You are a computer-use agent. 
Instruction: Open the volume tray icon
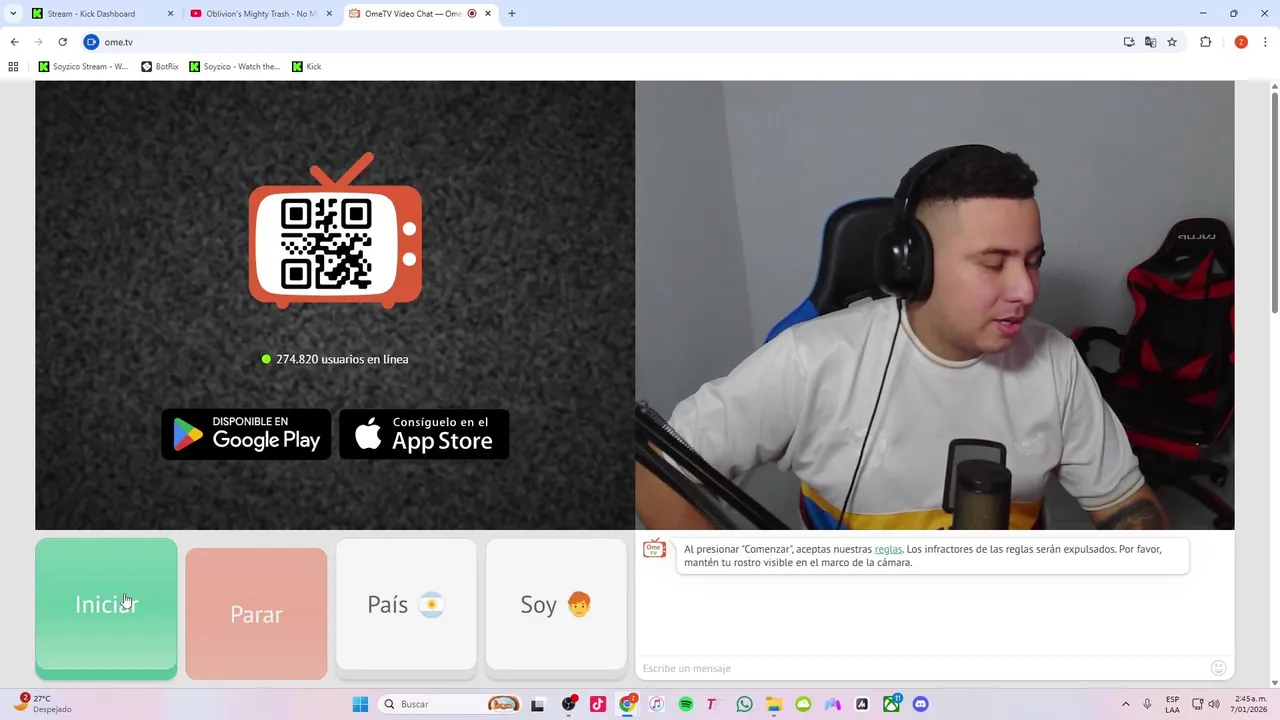coord(1214,704)
